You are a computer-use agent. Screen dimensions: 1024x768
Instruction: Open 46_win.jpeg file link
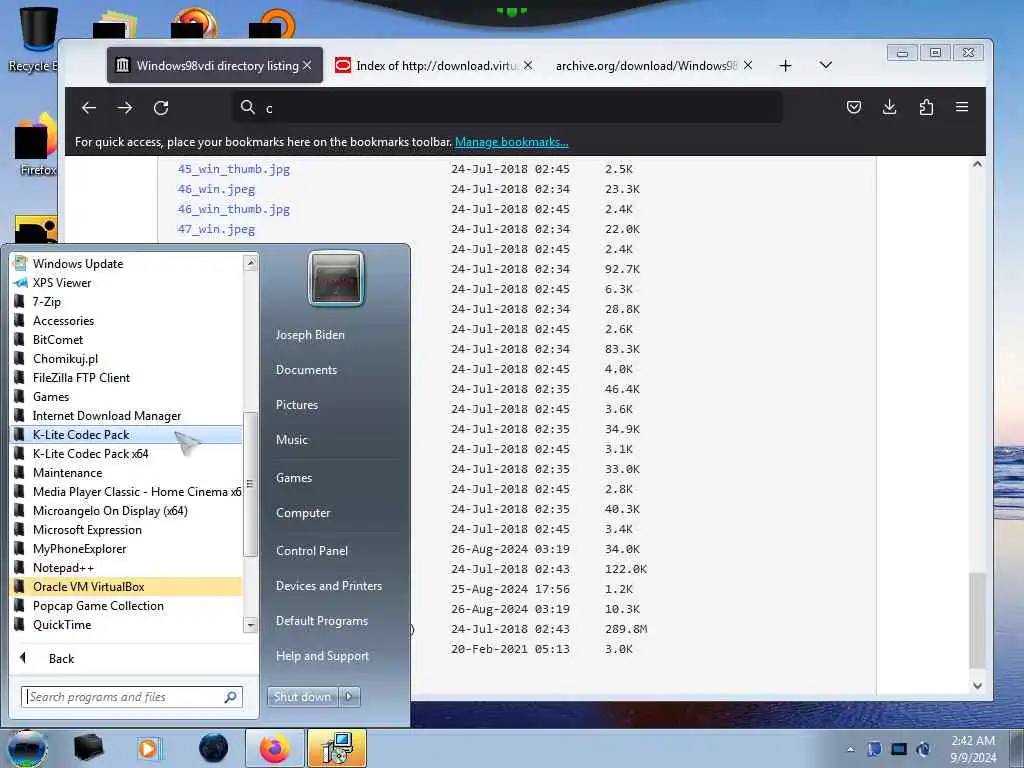point(216,189)
